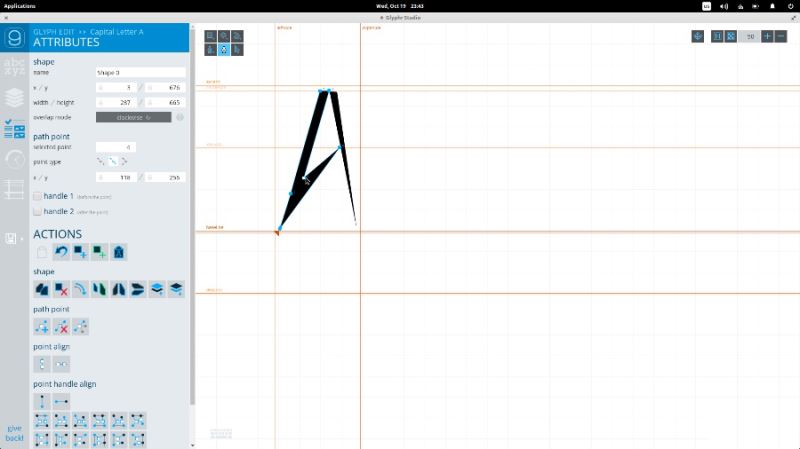Zoom out with the minus button
The width and height of the screenshot is (800, 449).
coord(781,36)
